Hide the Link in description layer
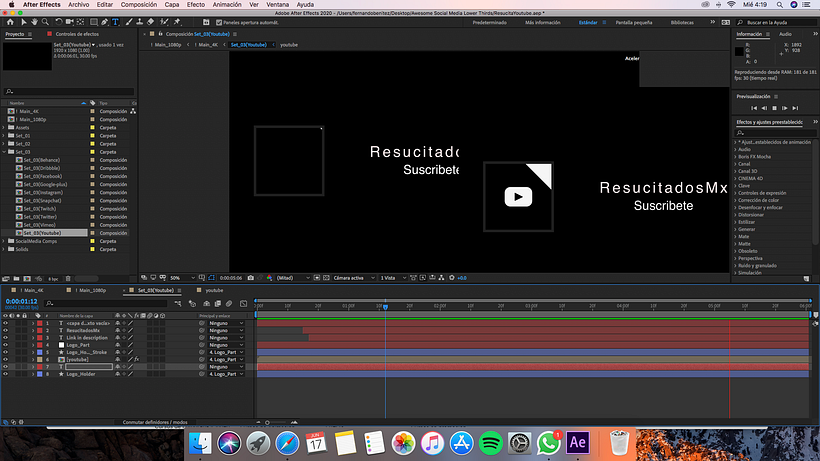 [6, 338]
